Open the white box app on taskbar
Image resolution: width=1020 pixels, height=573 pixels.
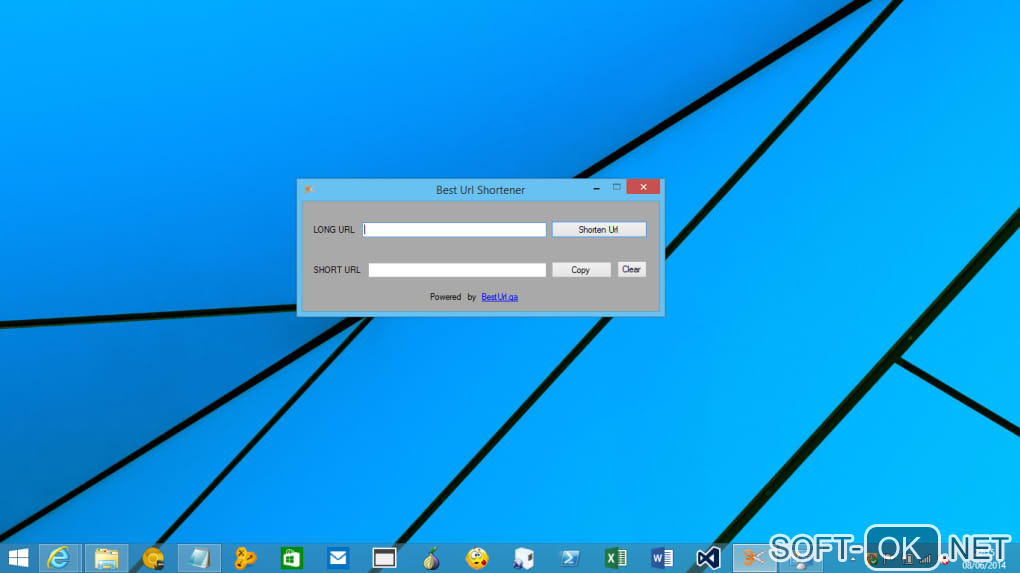click(x=523, y=558)
